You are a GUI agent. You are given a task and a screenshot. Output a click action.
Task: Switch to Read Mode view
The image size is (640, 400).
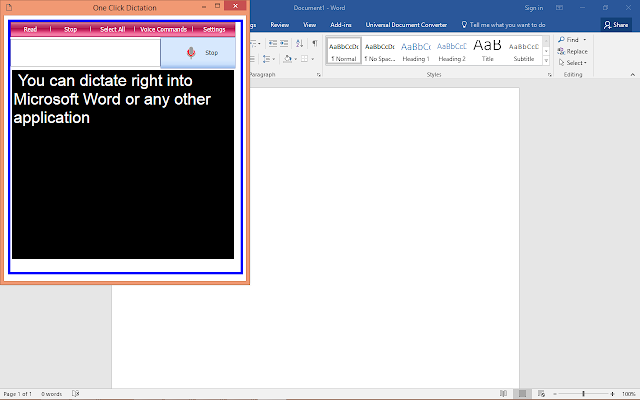(x=503, y=394)
